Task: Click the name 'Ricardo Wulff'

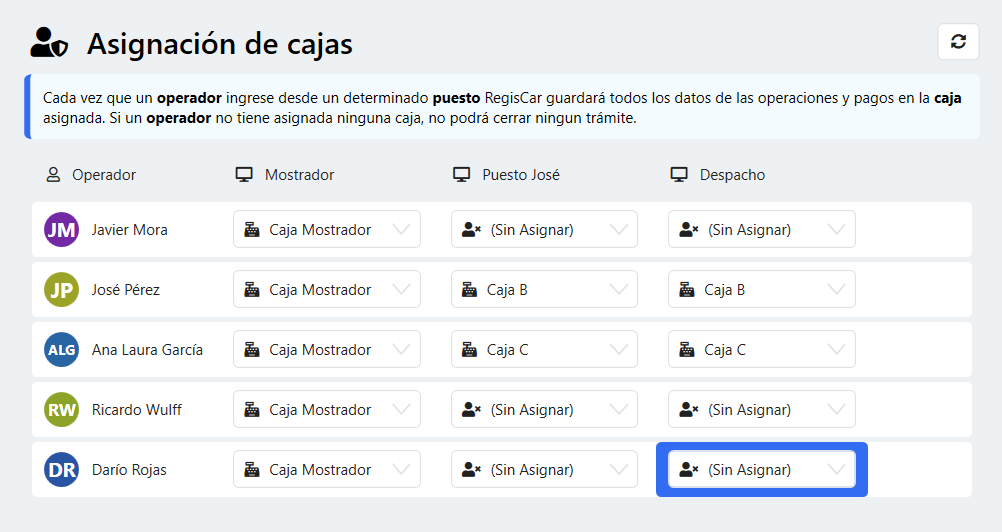Action: [137, 410]
